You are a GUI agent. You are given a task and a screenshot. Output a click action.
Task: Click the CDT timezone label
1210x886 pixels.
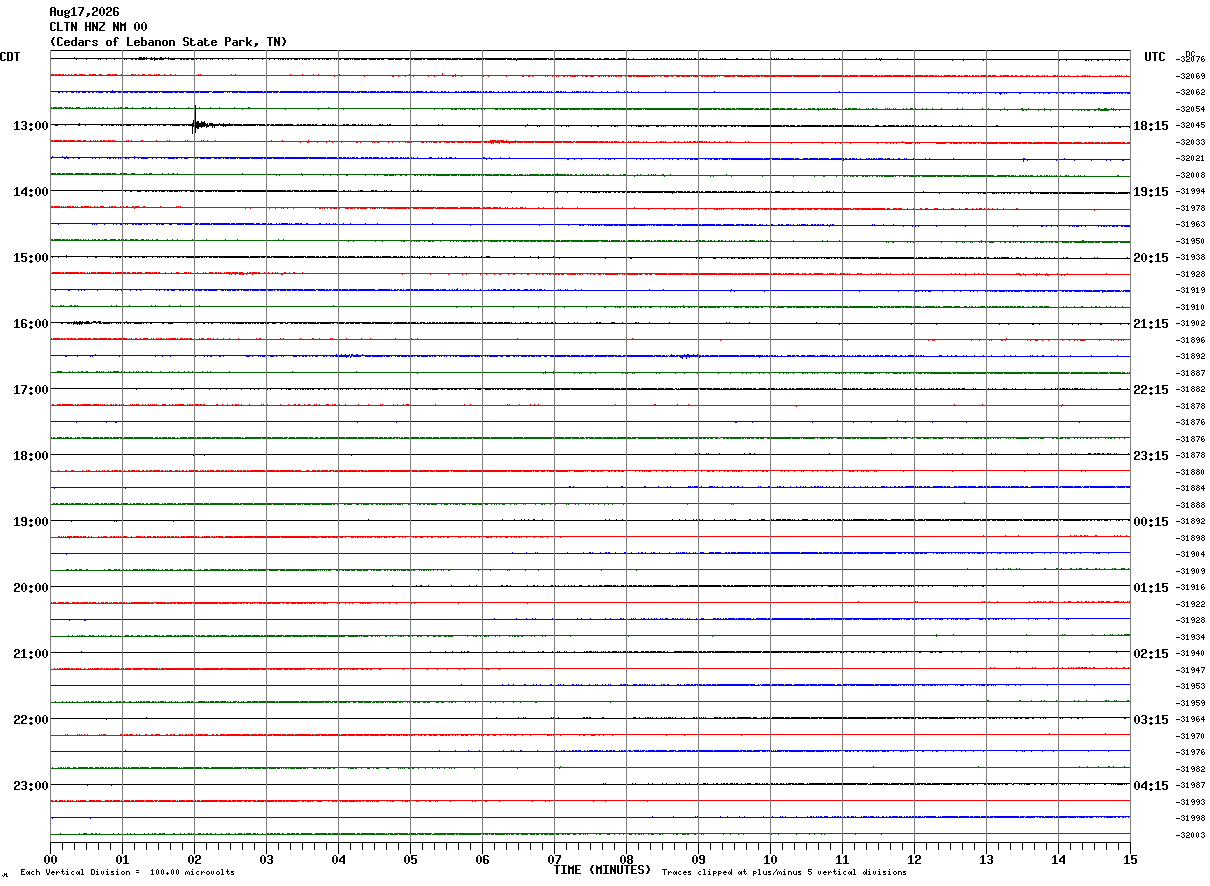(x=10, y=57)
